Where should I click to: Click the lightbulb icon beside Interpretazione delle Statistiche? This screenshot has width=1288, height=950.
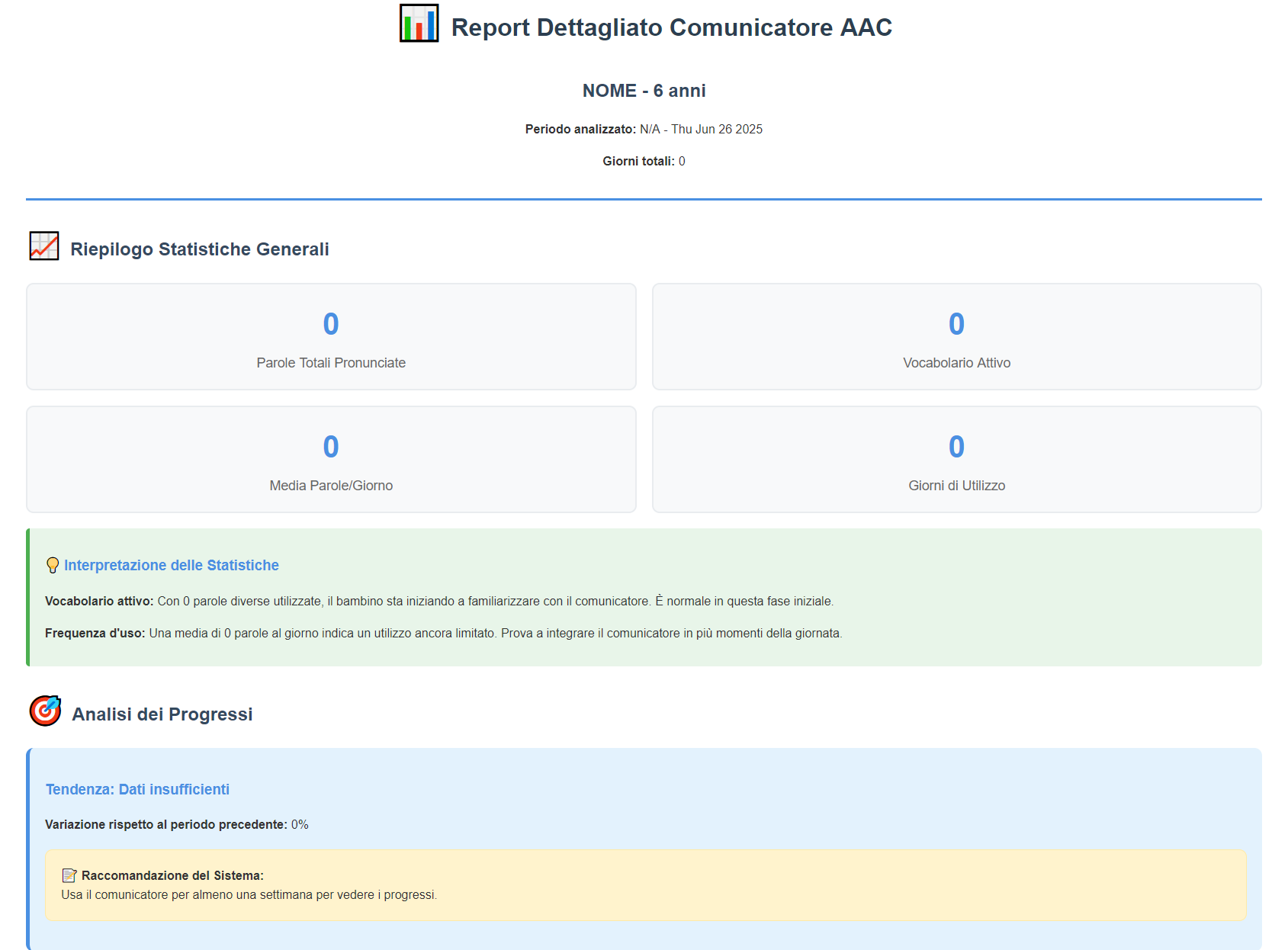click(x=53, y=565)
